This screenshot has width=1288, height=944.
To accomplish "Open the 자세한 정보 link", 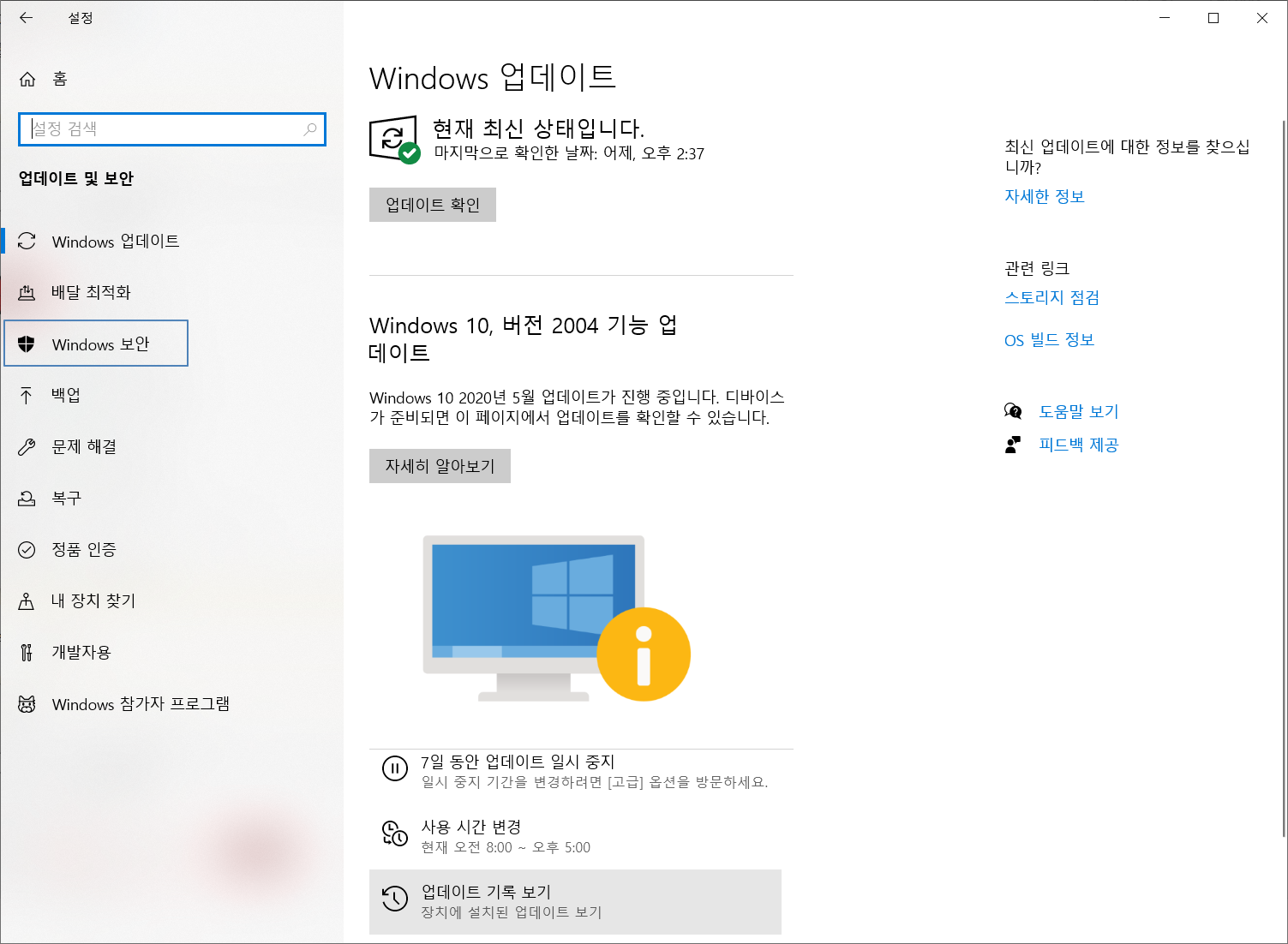I will coord(1045,196).
